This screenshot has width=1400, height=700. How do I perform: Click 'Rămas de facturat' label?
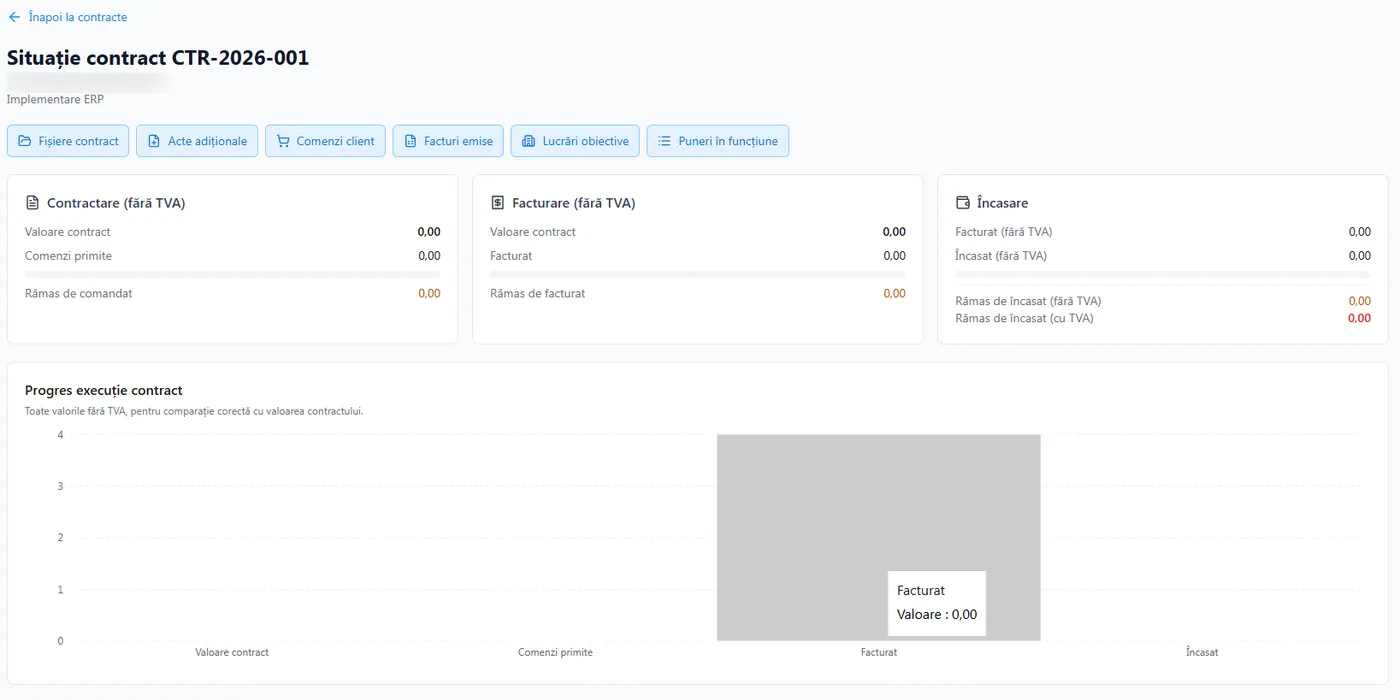tap(538, 294)
